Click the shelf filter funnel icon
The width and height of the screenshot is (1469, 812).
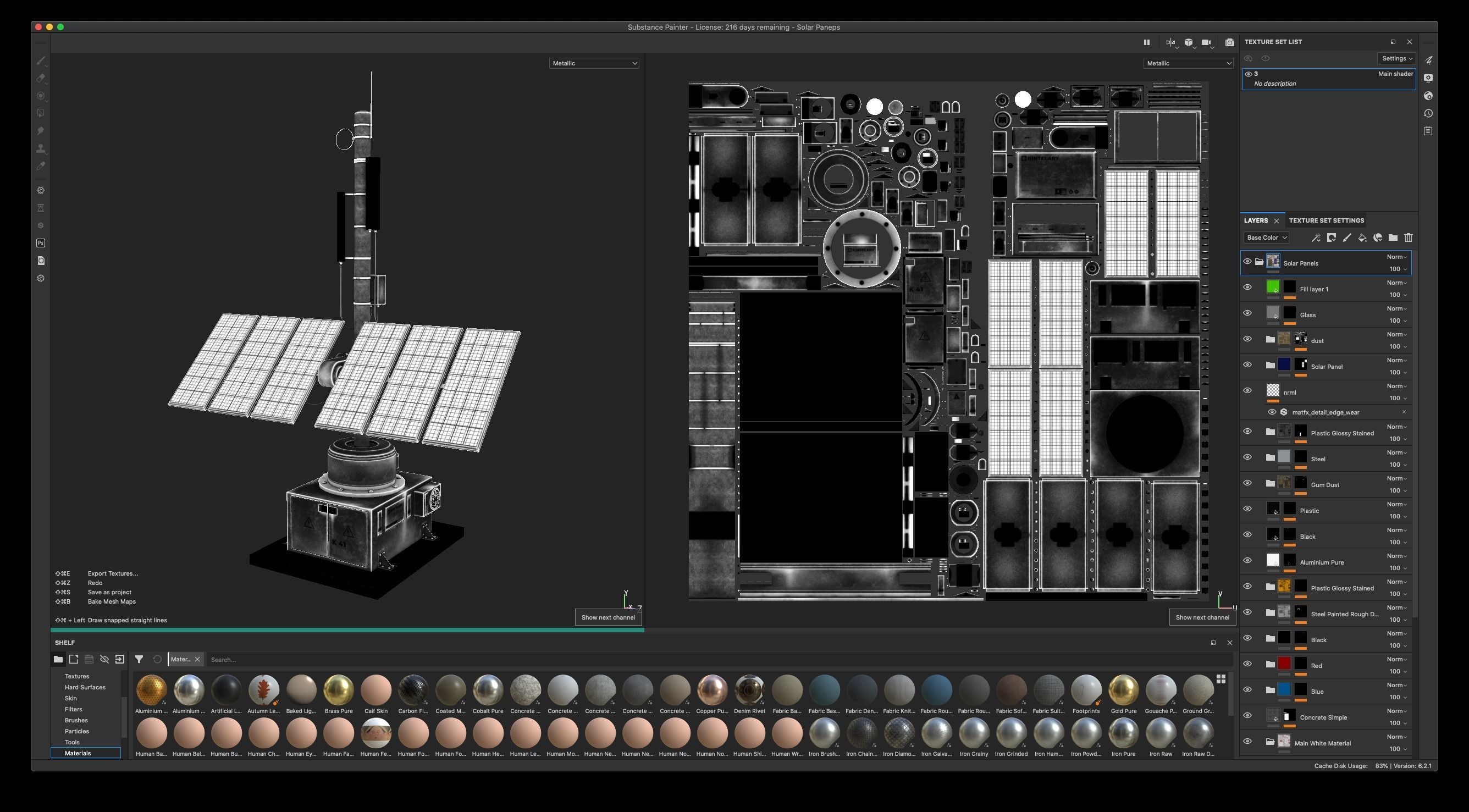[x=139, y=659]
